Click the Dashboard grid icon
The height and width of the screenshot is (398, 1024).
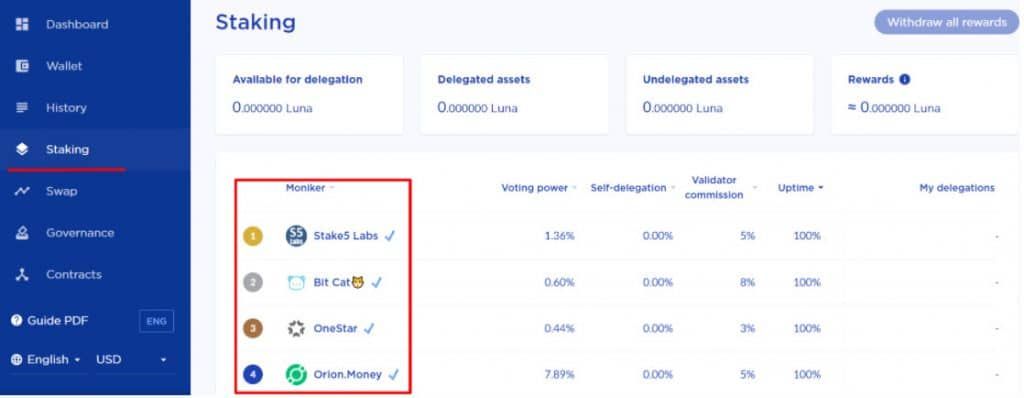(x=22, y=24)
